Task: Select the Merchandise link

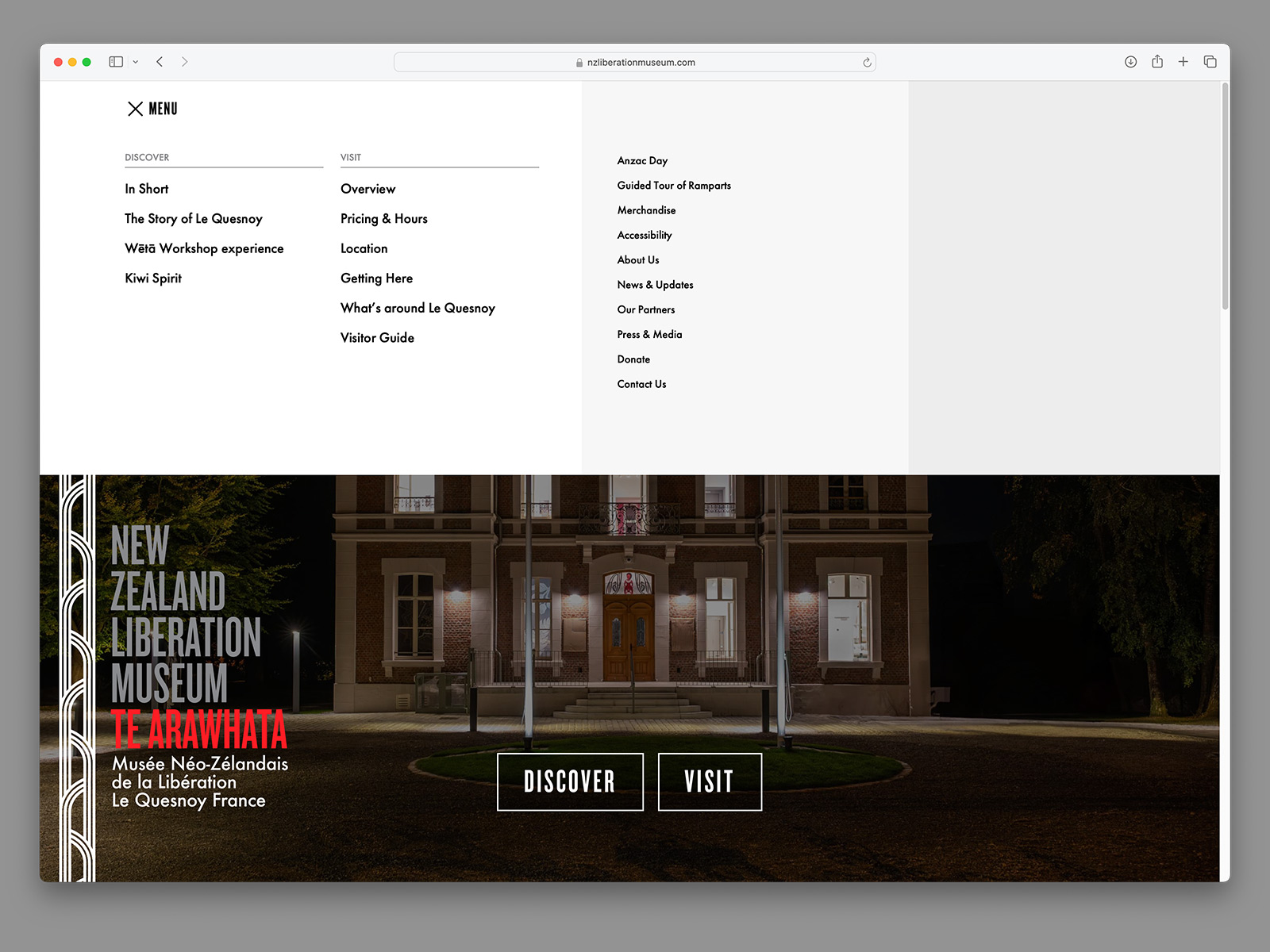Action: 647,210
